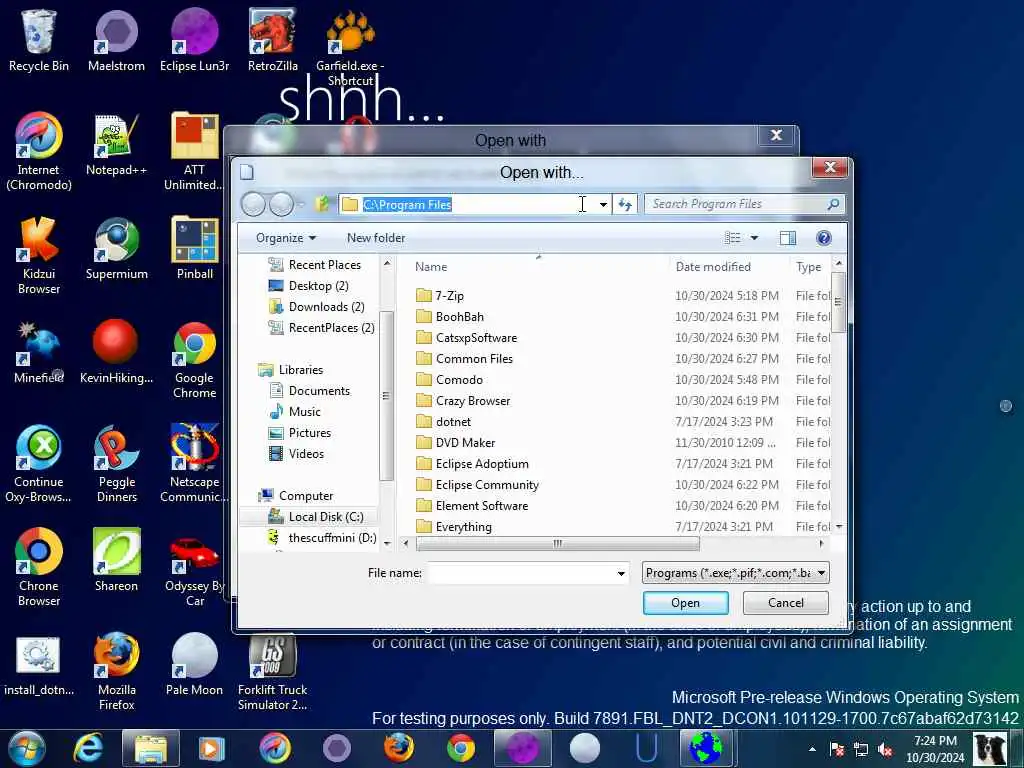Screen dimensions: 1024x768
Task: Select the 7-Zip folder
Action: 440,296
